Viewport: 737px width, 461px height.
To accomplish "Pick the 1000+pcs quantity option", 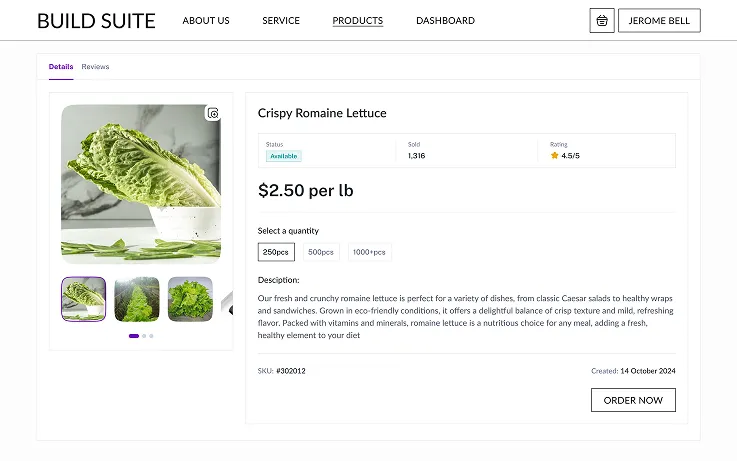I will [369, 252].
